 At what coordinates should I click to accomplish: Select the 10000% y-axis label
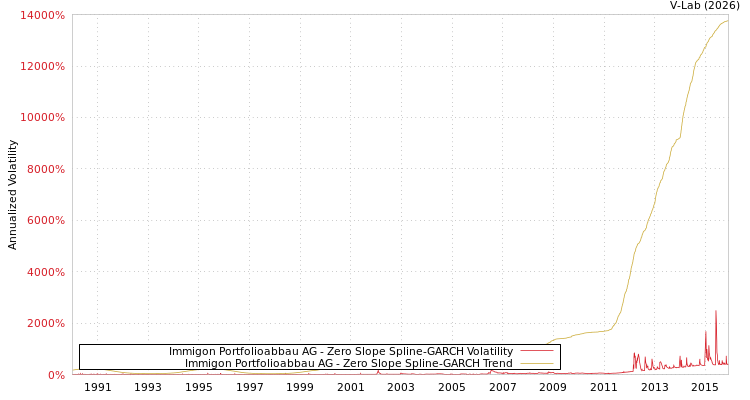(x=42, y=118)
